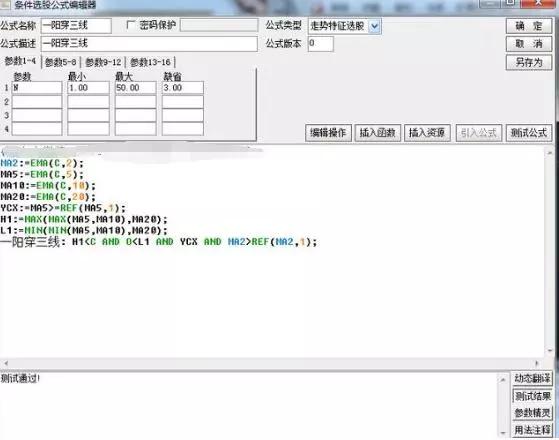559x440 pixels.
Task: Click the 插入函数 button
Action: (378, 133)
